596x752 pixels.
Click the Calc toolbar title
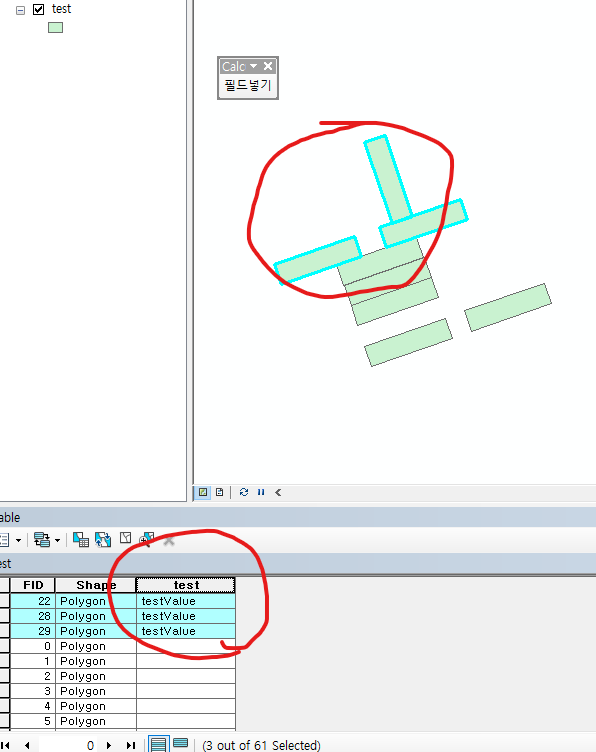pos(234,66)
